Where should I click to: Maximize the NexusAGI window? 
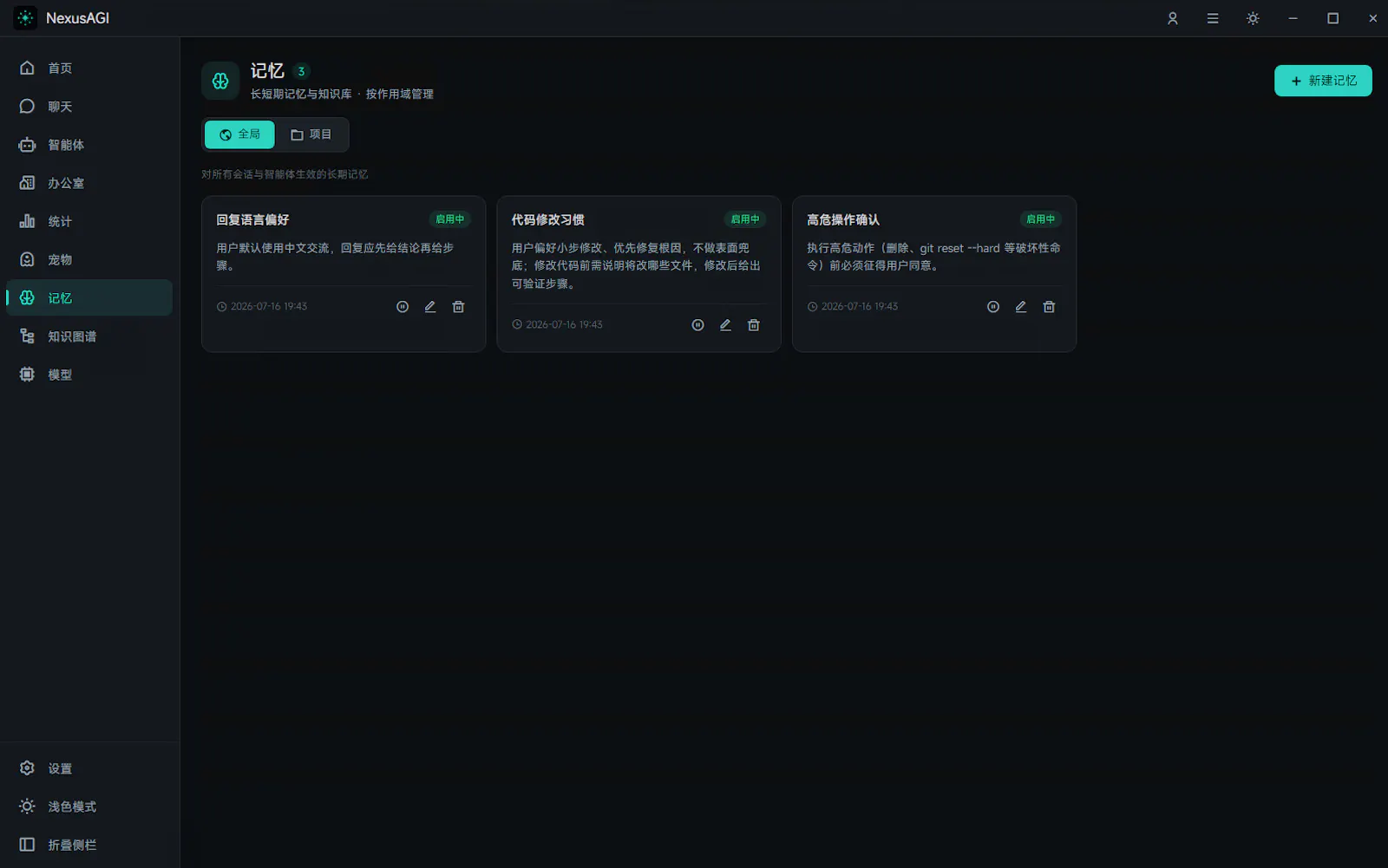point(1332,18)
